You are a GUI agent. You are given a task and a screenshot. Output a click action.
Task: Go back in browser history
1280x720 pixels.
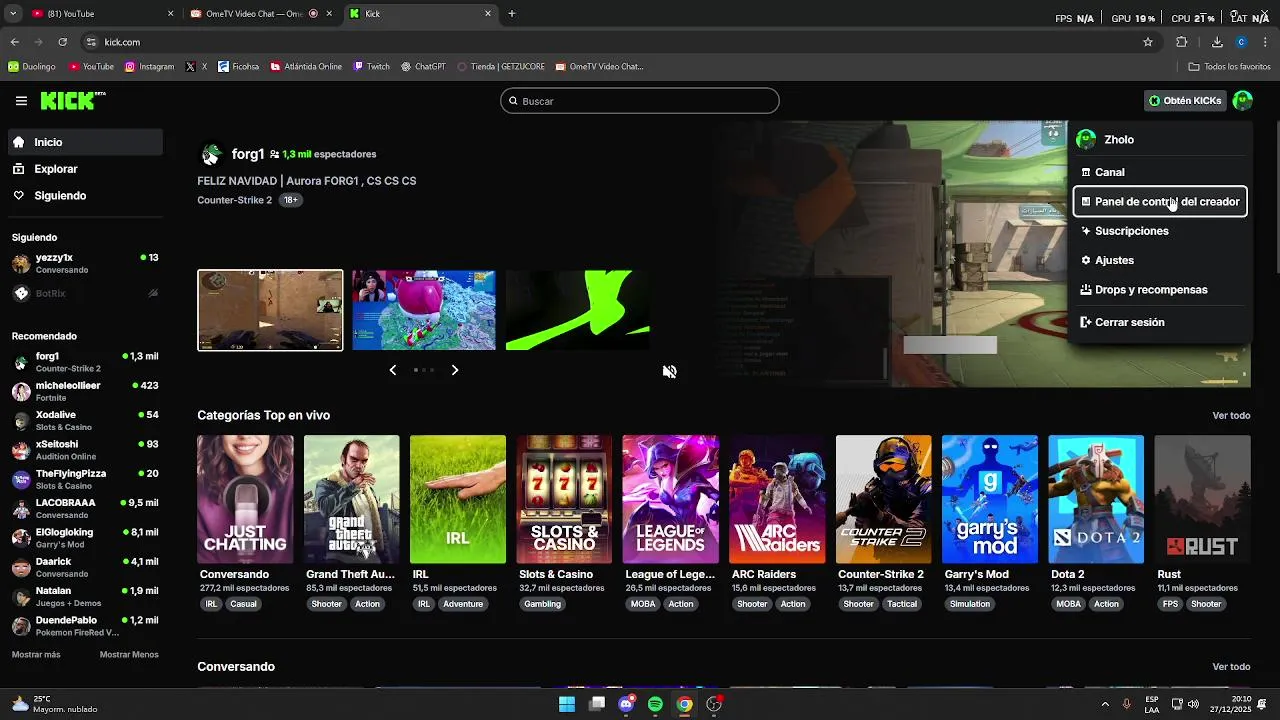pos(14,42)
